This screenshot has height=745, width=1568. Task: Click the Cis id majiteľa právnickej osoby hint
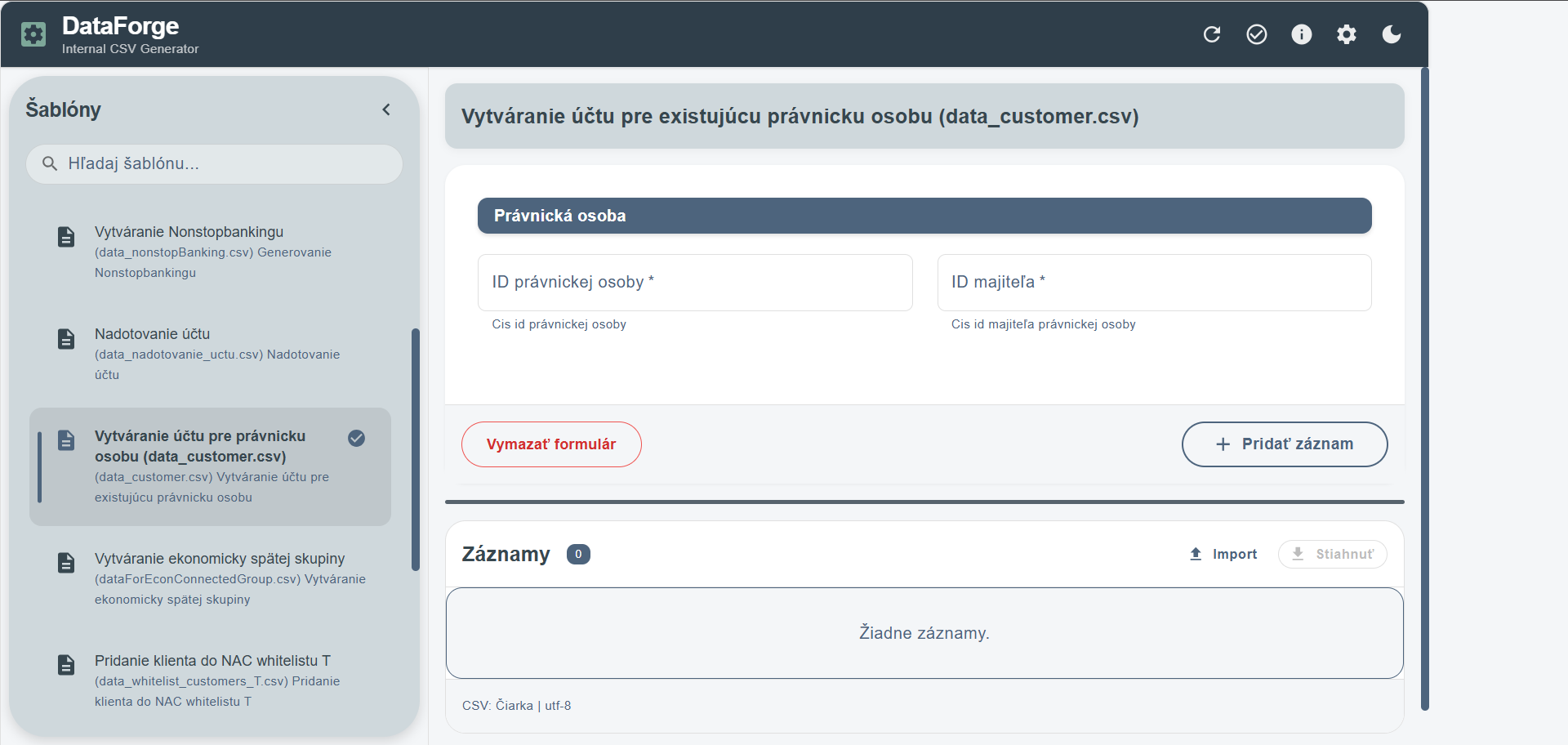1043,324
